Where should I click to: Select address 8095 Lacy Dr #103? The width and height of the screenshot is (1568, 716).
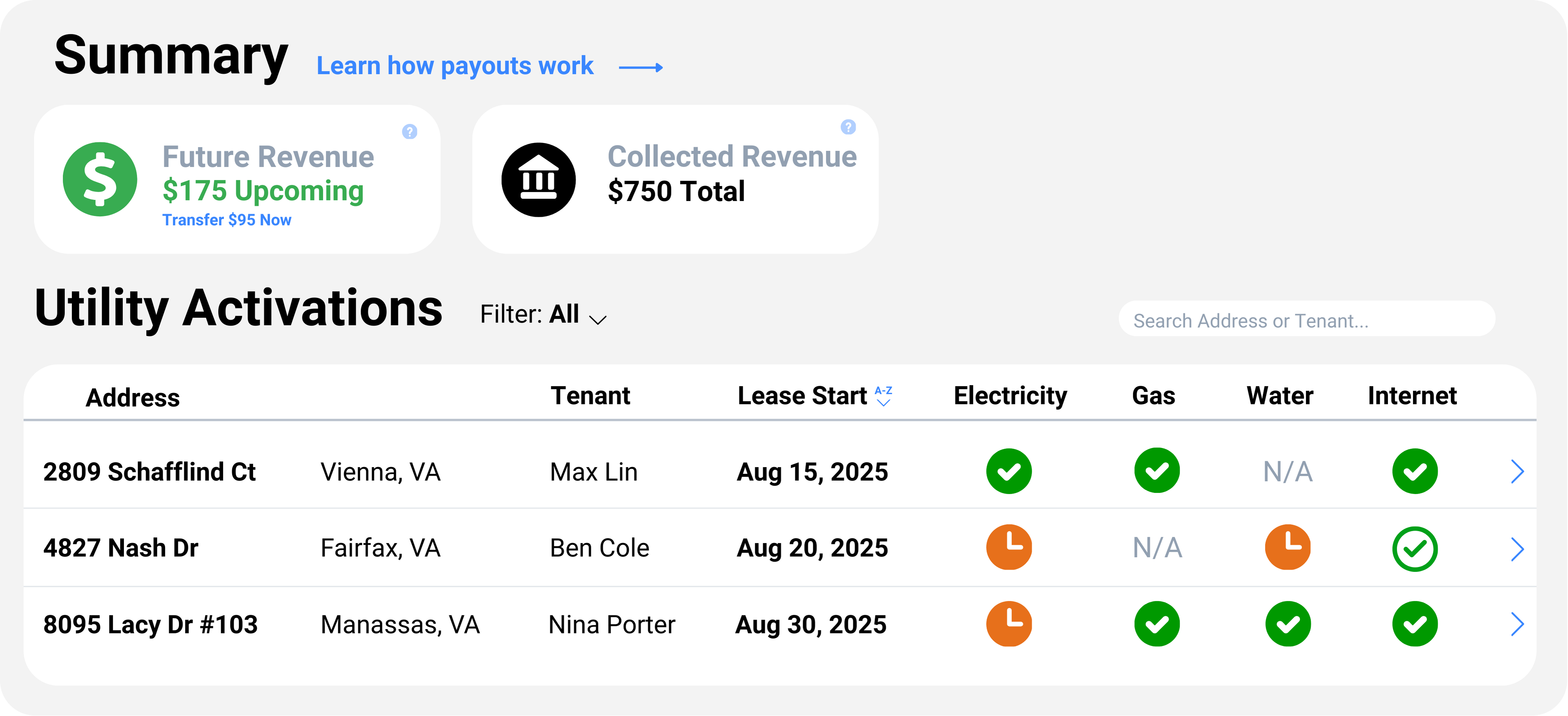coord(151,625)
